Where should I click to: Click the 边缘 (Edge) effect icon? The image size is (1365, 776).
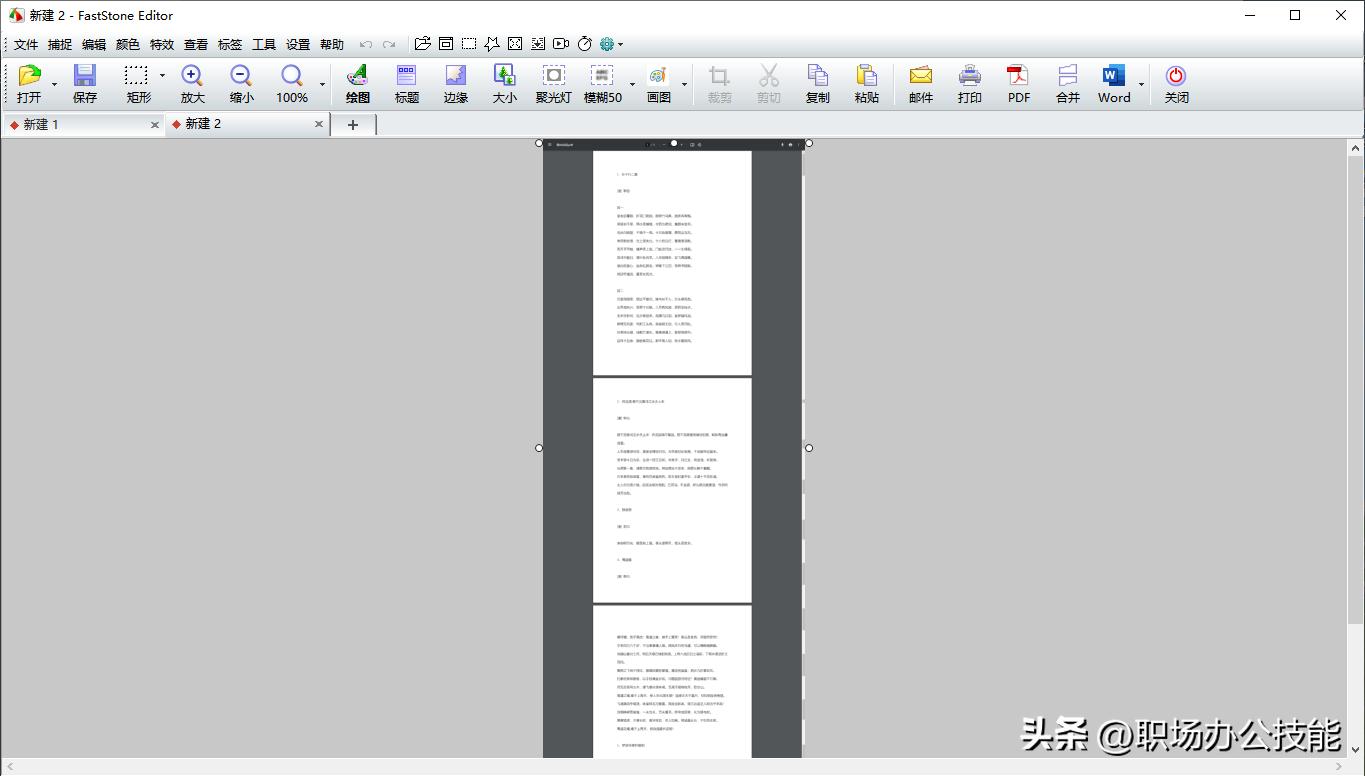coord(456,83)
